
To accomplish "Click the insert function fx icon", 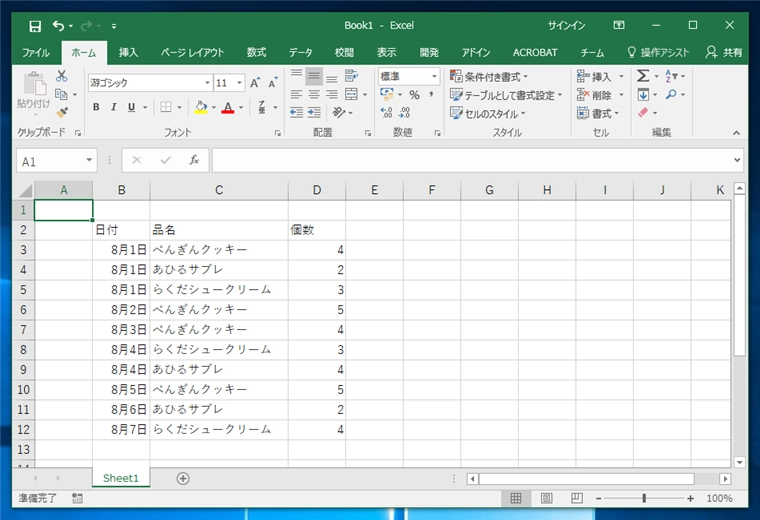I will 194,160.
